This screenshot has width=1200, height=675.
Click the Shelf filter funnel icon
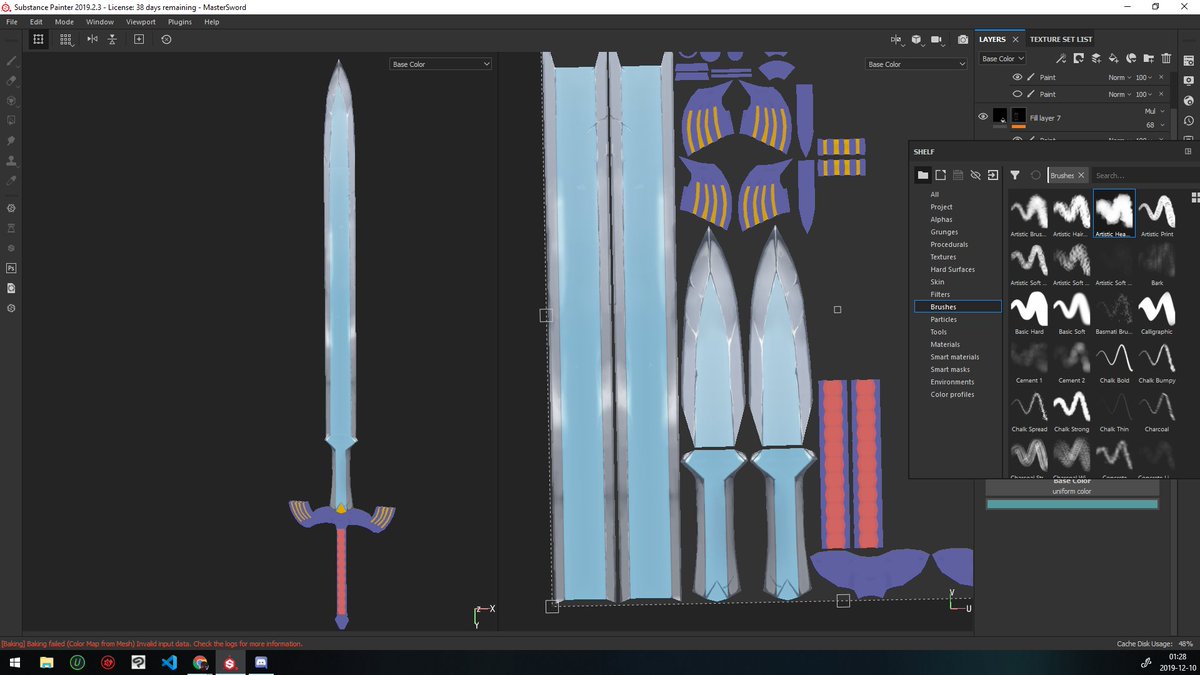[1014, 175]
